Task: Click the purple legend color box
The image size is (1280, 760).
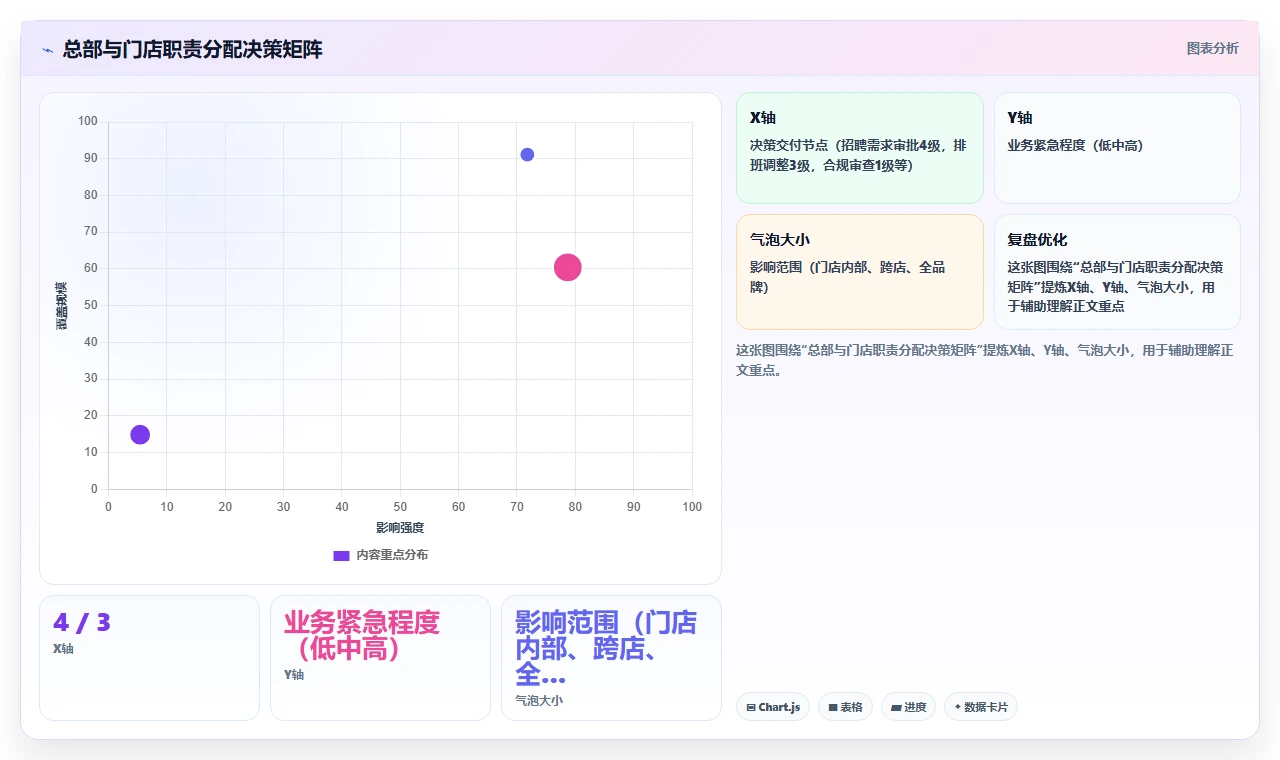Action: [x=341, y=555]
